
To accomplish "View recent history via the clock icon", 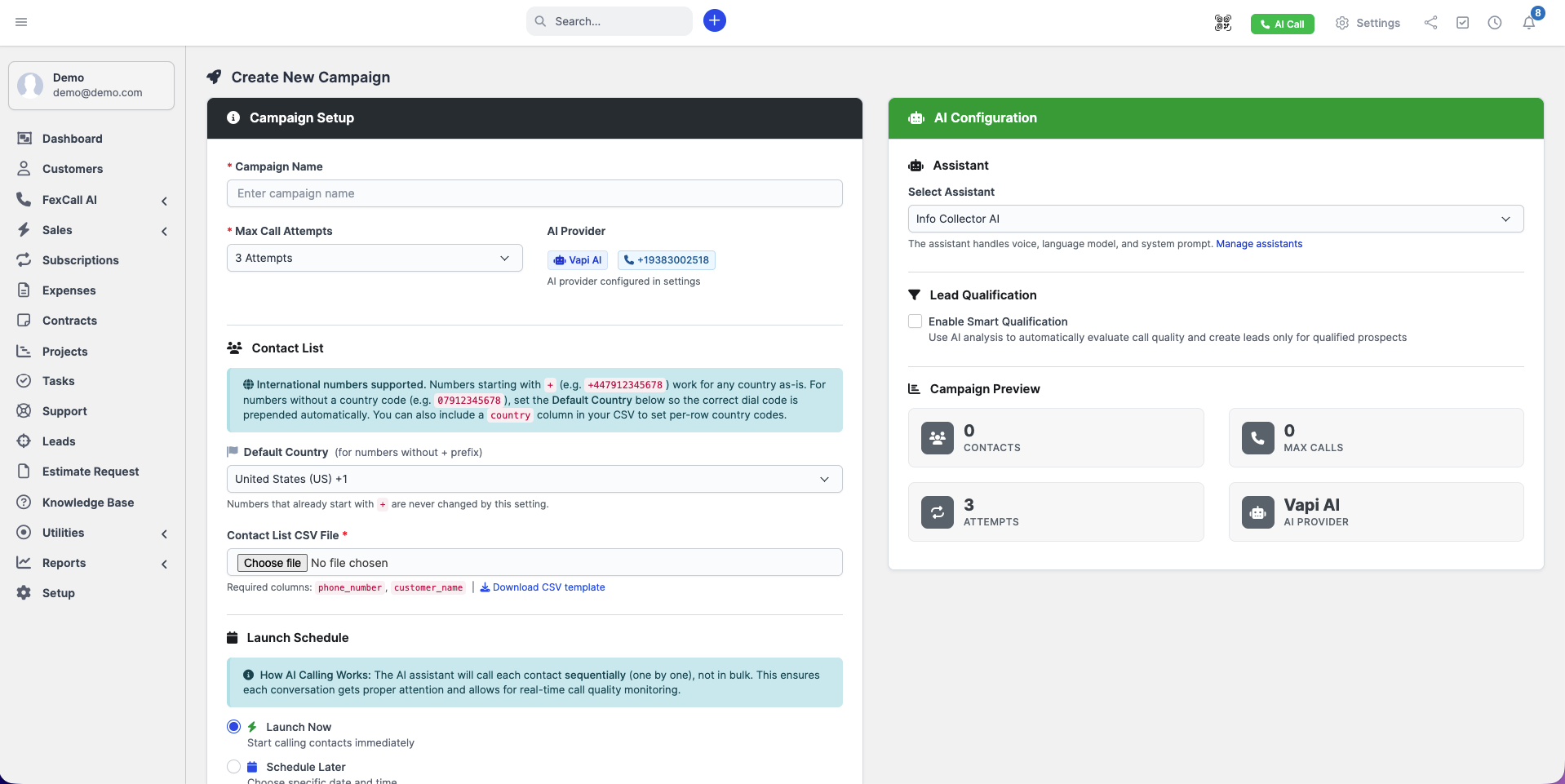I will (x=1495, y=23).
